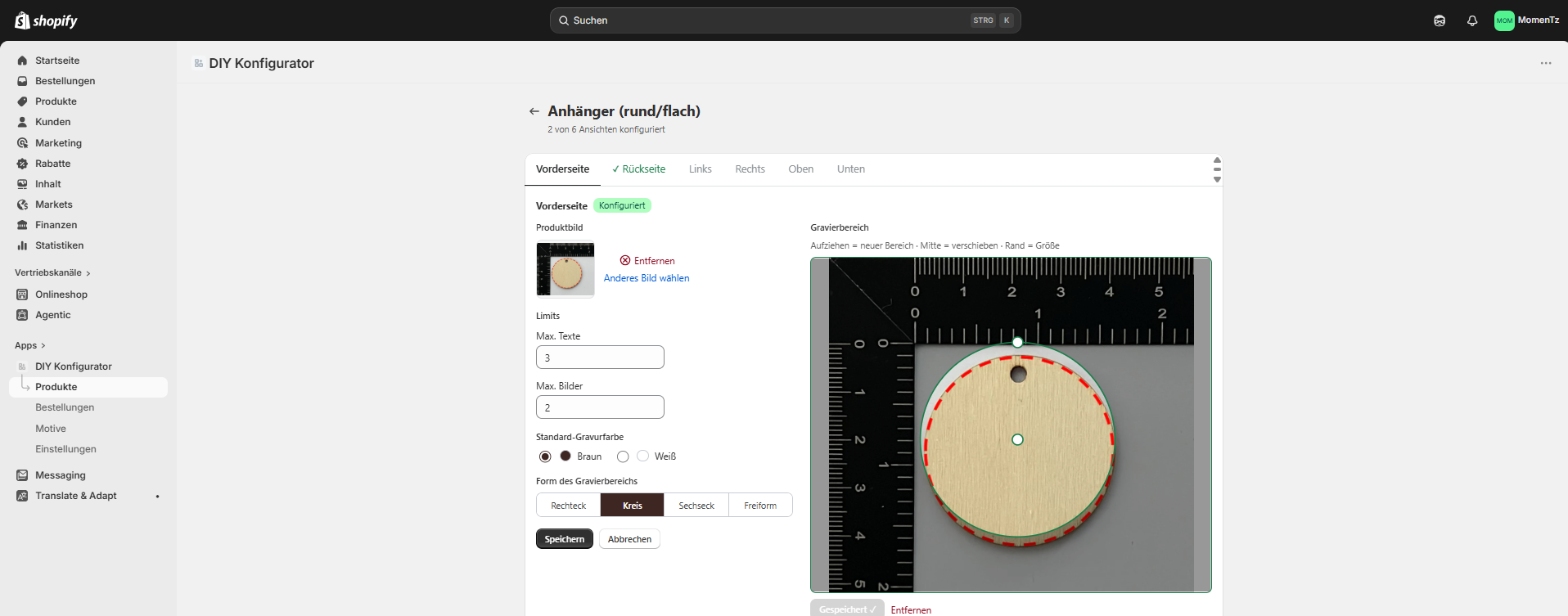Switch to the Links tab

700,169
